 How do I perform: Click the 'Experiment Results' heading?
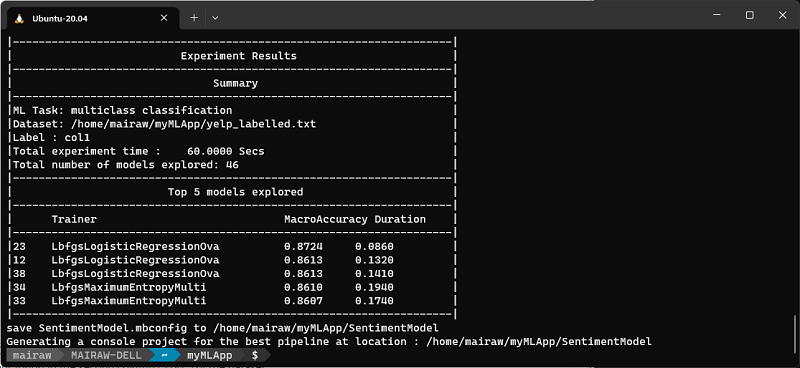[x=238, y=56]
